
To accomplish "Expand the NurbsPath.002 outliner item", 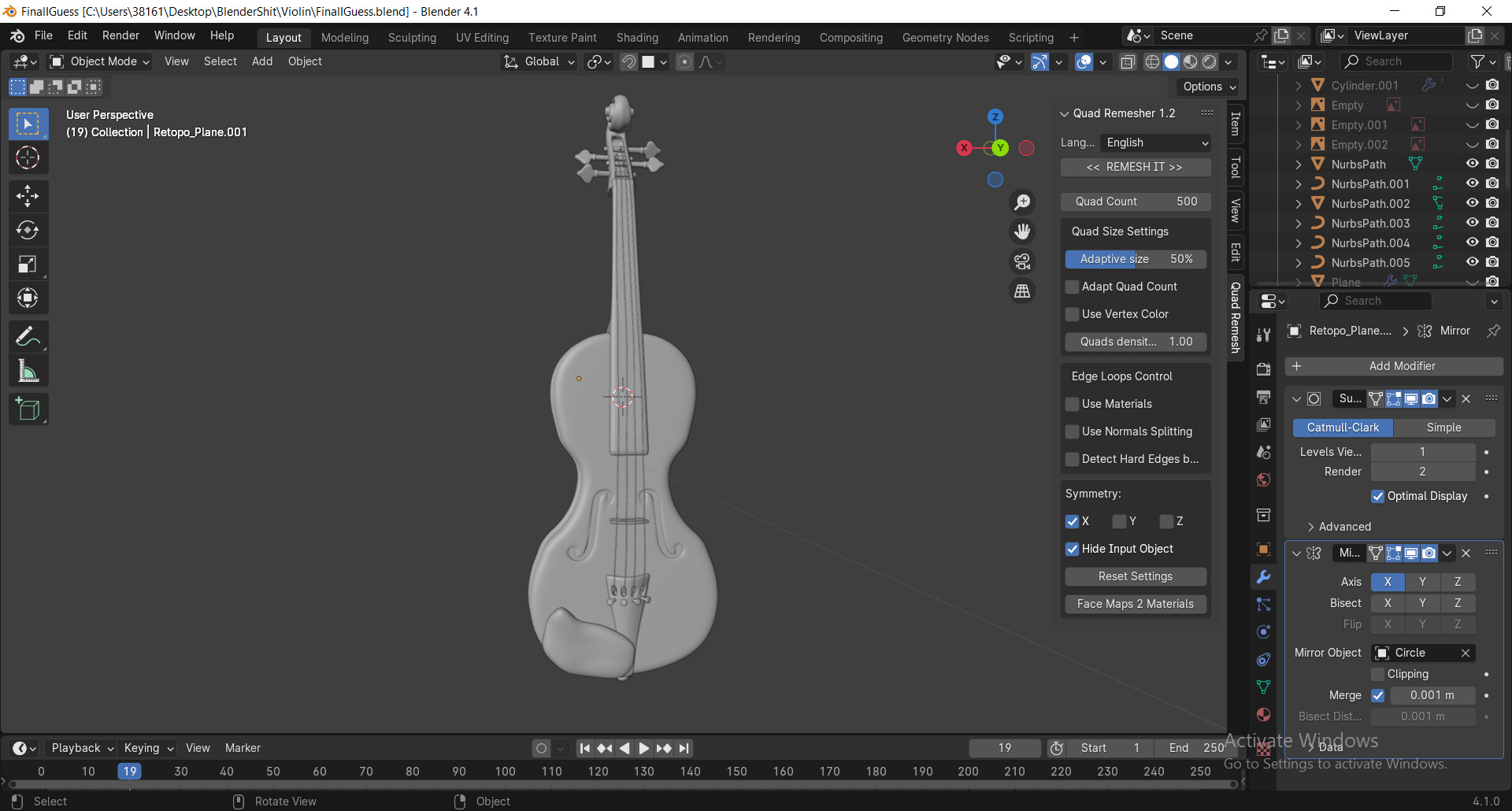I will click(1298, 203).
